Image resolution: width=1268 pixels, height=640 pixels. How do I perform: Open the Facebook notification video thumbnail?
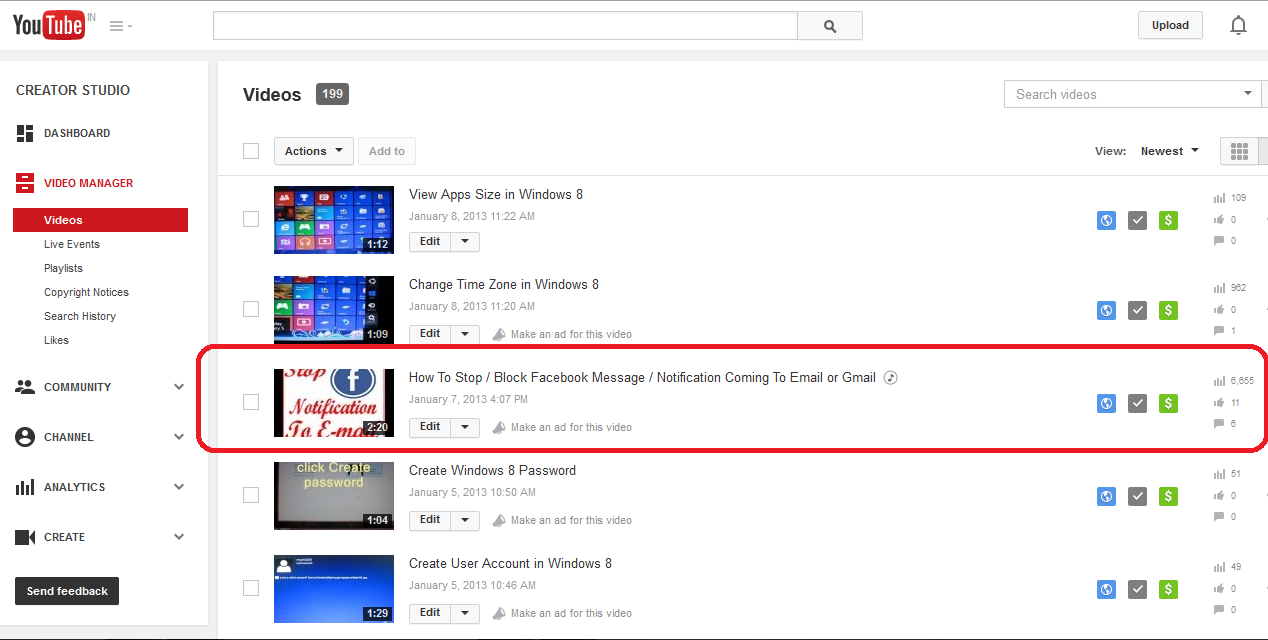click(334, 403)
